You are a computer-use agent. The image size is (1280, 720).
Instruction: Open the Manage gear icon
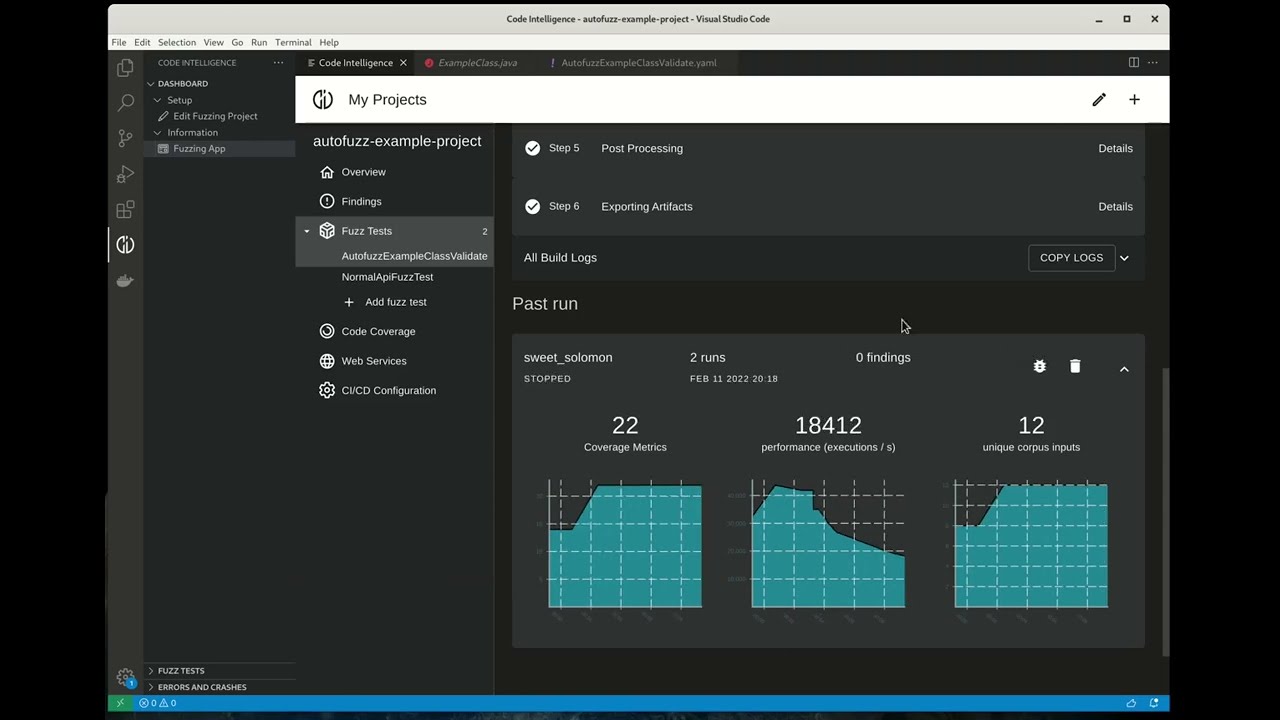125,677
